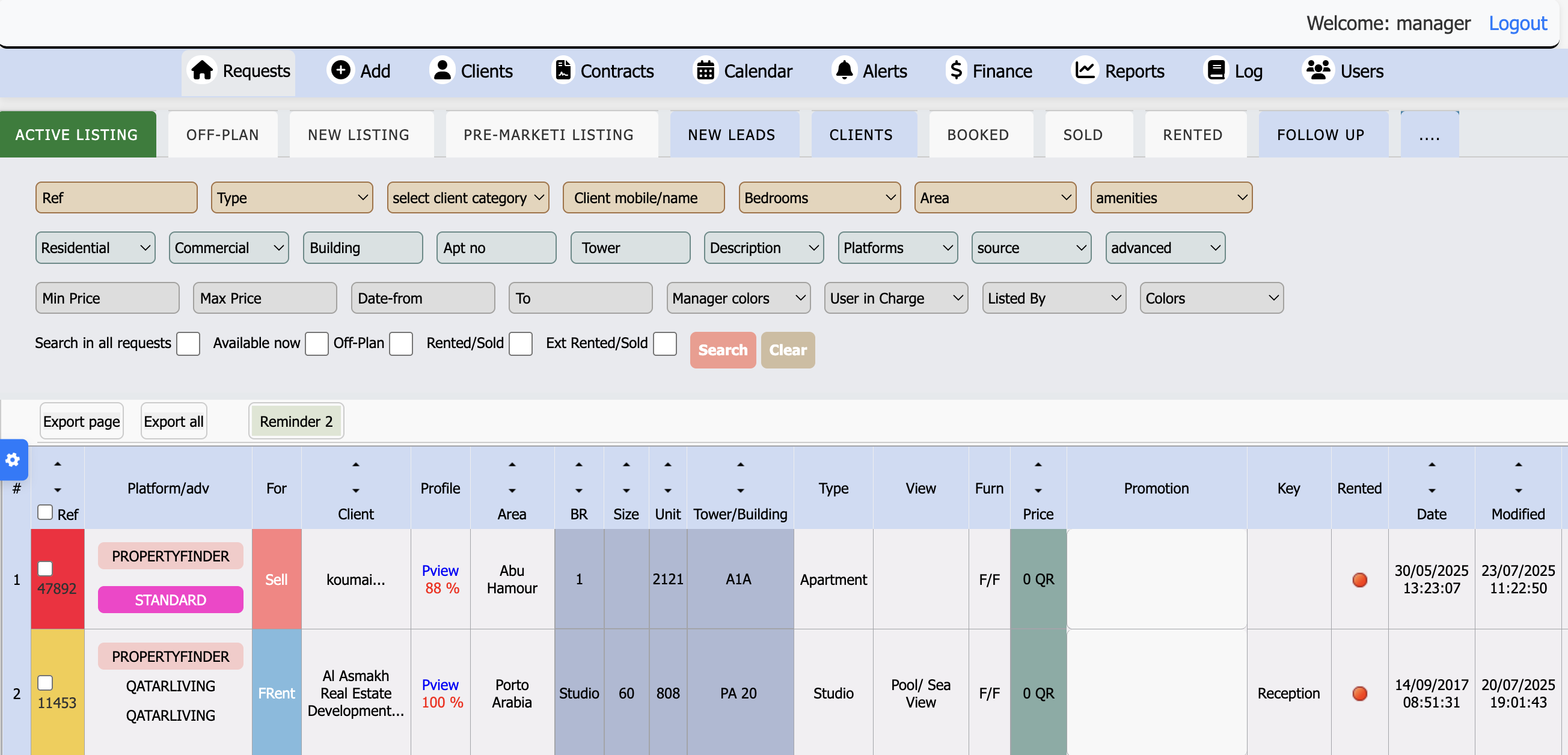Sort Size column descending arrow
The width and height of the screenshot is (1568, 755).
coord(626,490)
